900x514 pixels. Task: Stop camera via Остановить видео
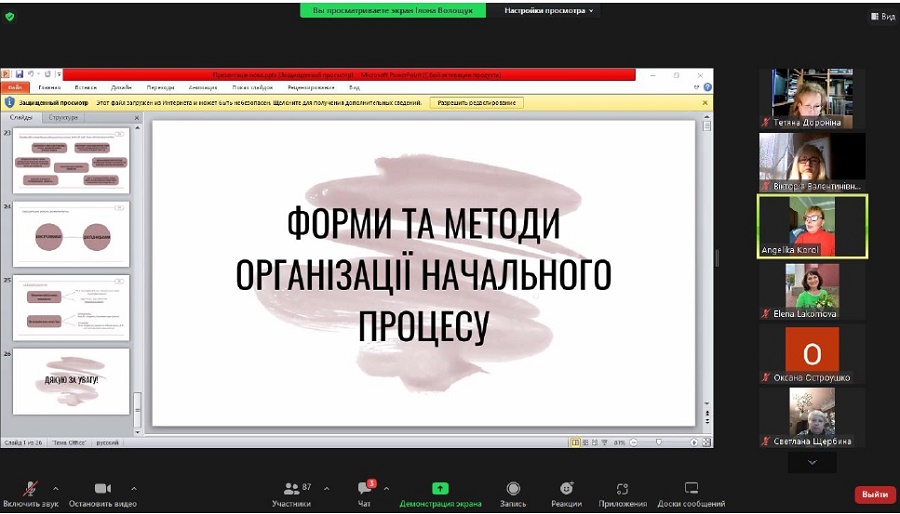[x=102, y=488]
